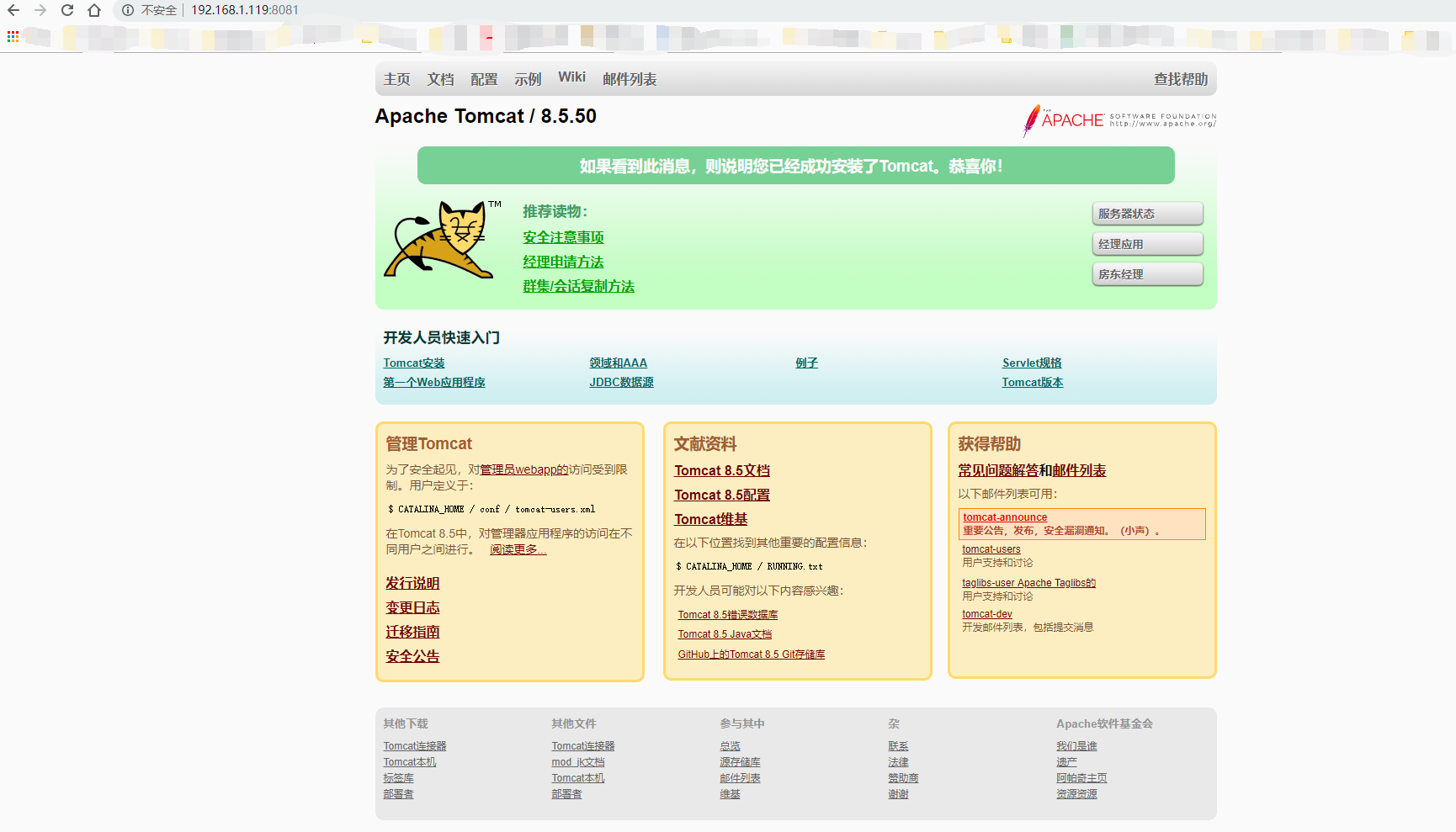Viewport: 1456px width, 832px height.
Task: Reload the page with the refresh icon
Action: tap(67, 10)
